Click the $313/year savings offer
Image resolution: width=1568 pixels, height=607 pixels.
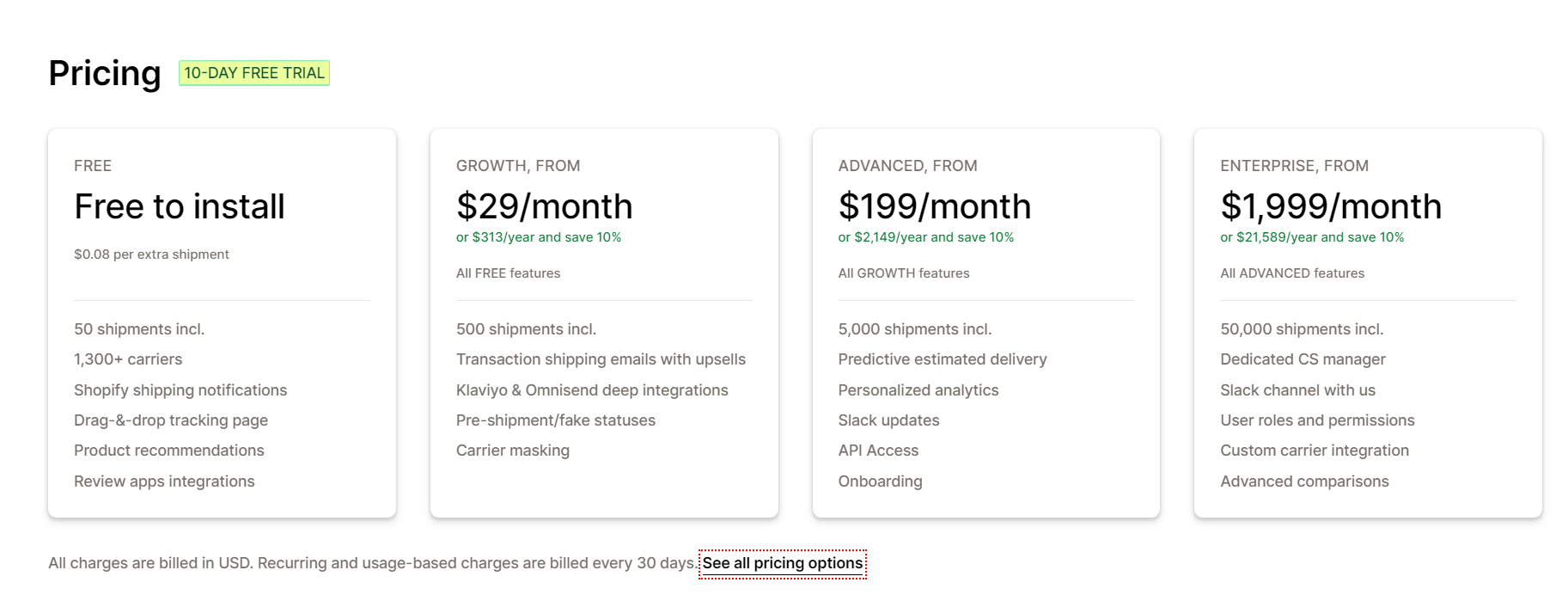pyautogui.click(x=539, y=236)
